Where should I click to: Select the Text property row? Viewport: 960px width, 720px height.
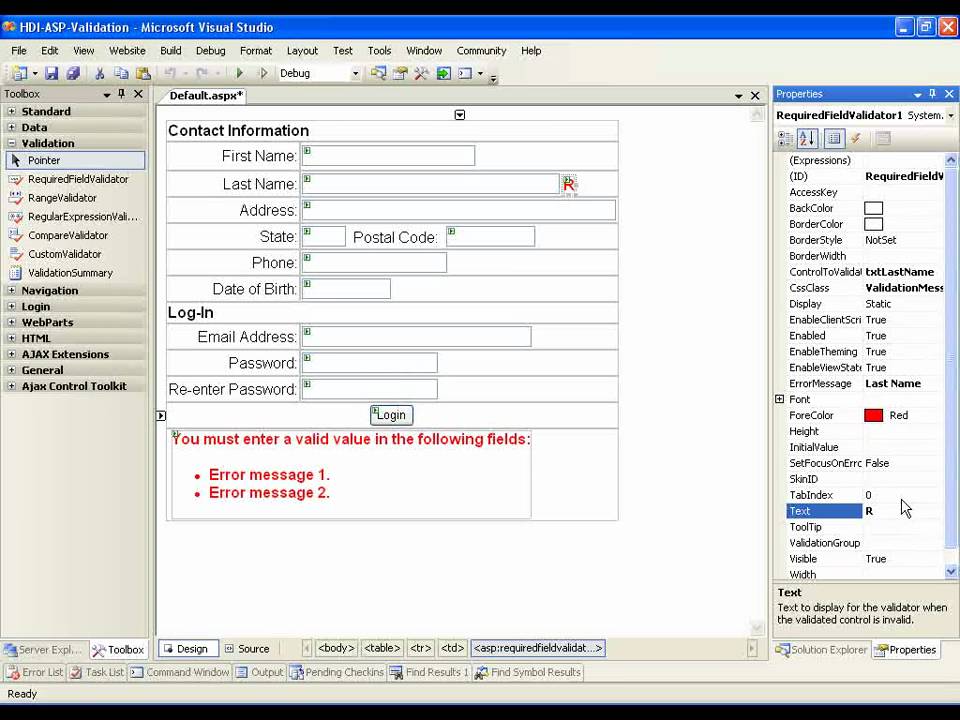pyautogui.click(x=865, y=511)
